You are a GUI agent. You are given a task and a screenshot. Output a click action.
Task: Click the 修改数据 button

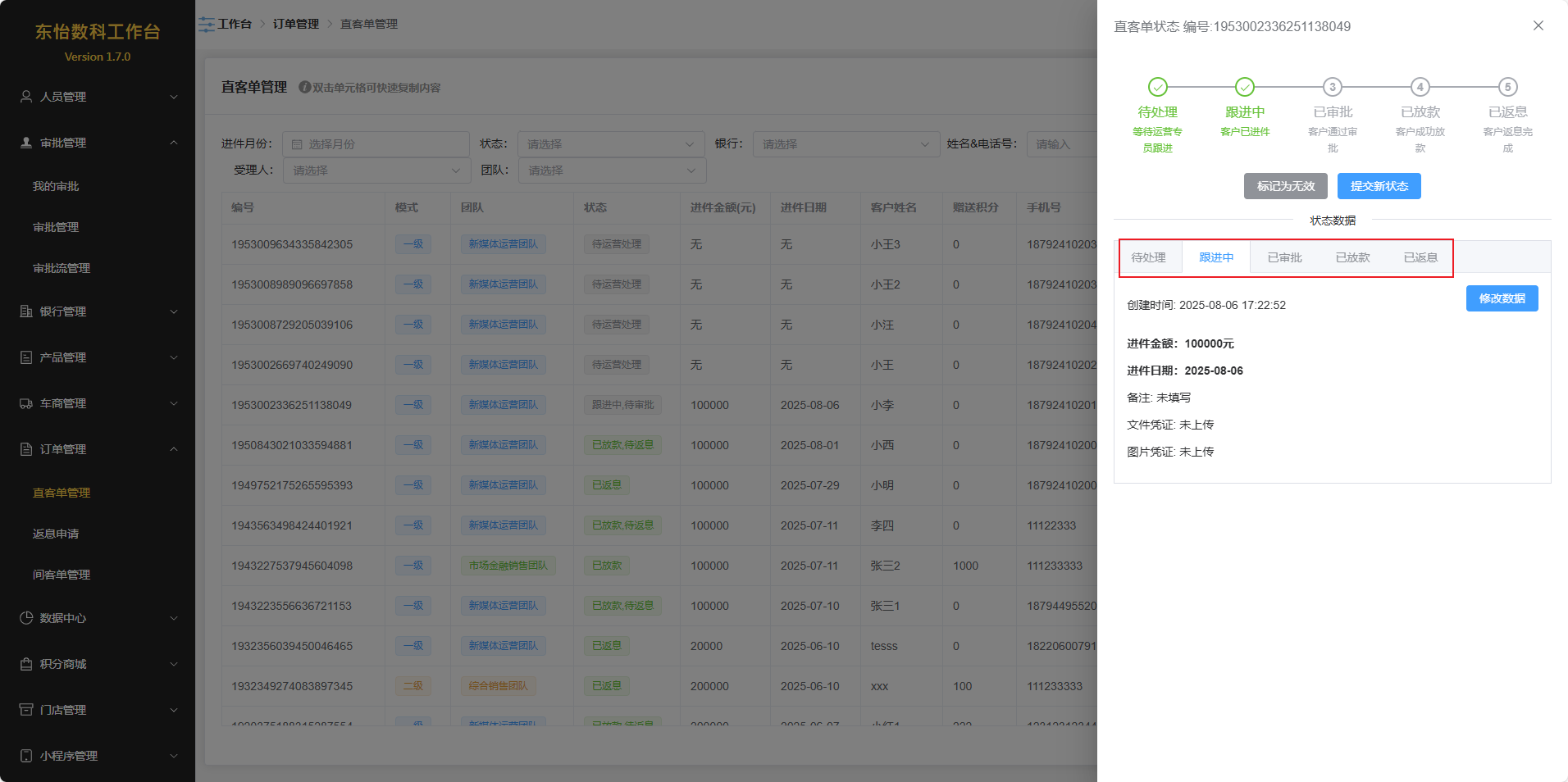(x=1502, y=298)
